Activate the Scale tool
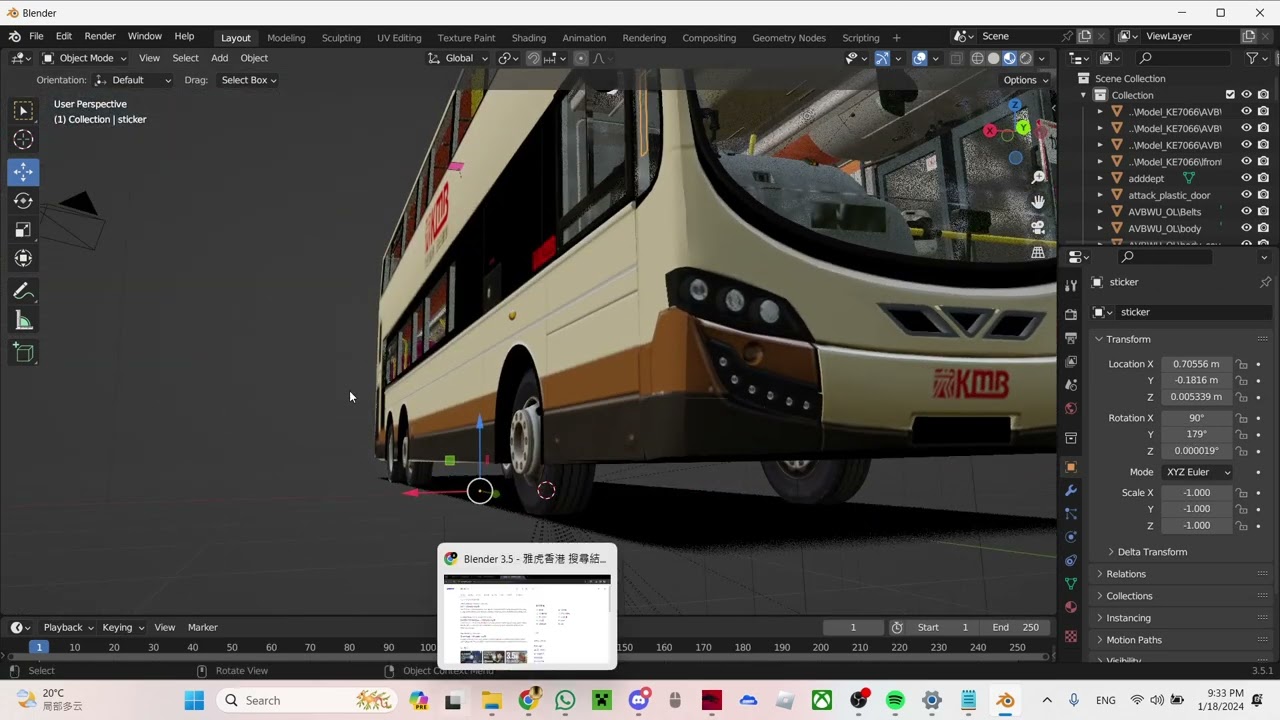 (23, 230)
